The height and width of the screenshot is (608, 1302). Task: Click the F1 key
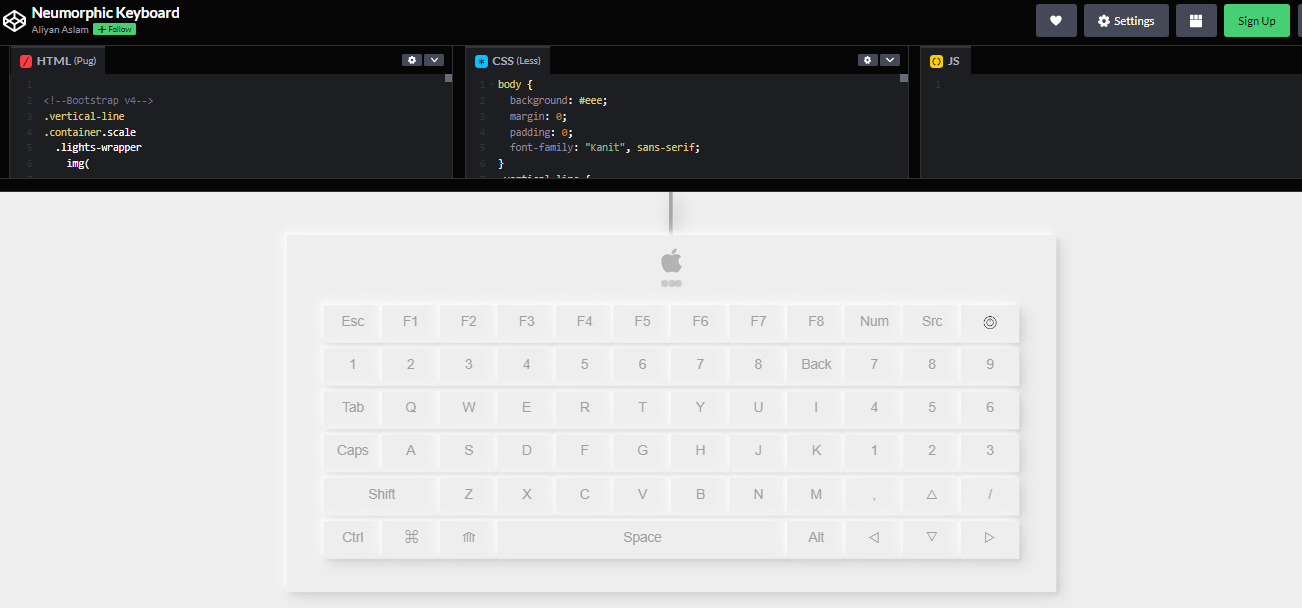(x=411, y=321)
